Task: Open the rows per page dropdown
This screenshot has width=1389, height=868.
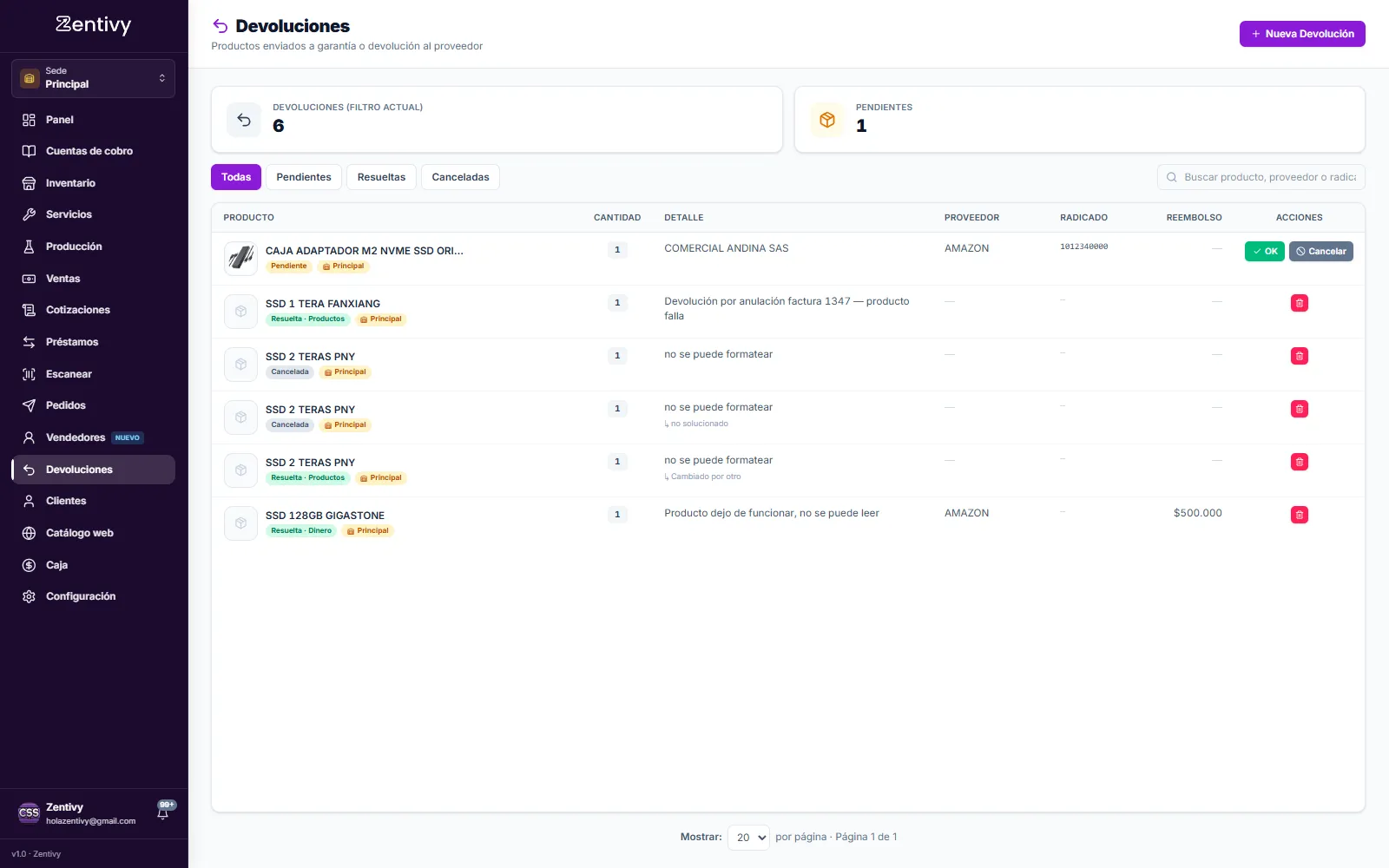Action: (748, 838)
